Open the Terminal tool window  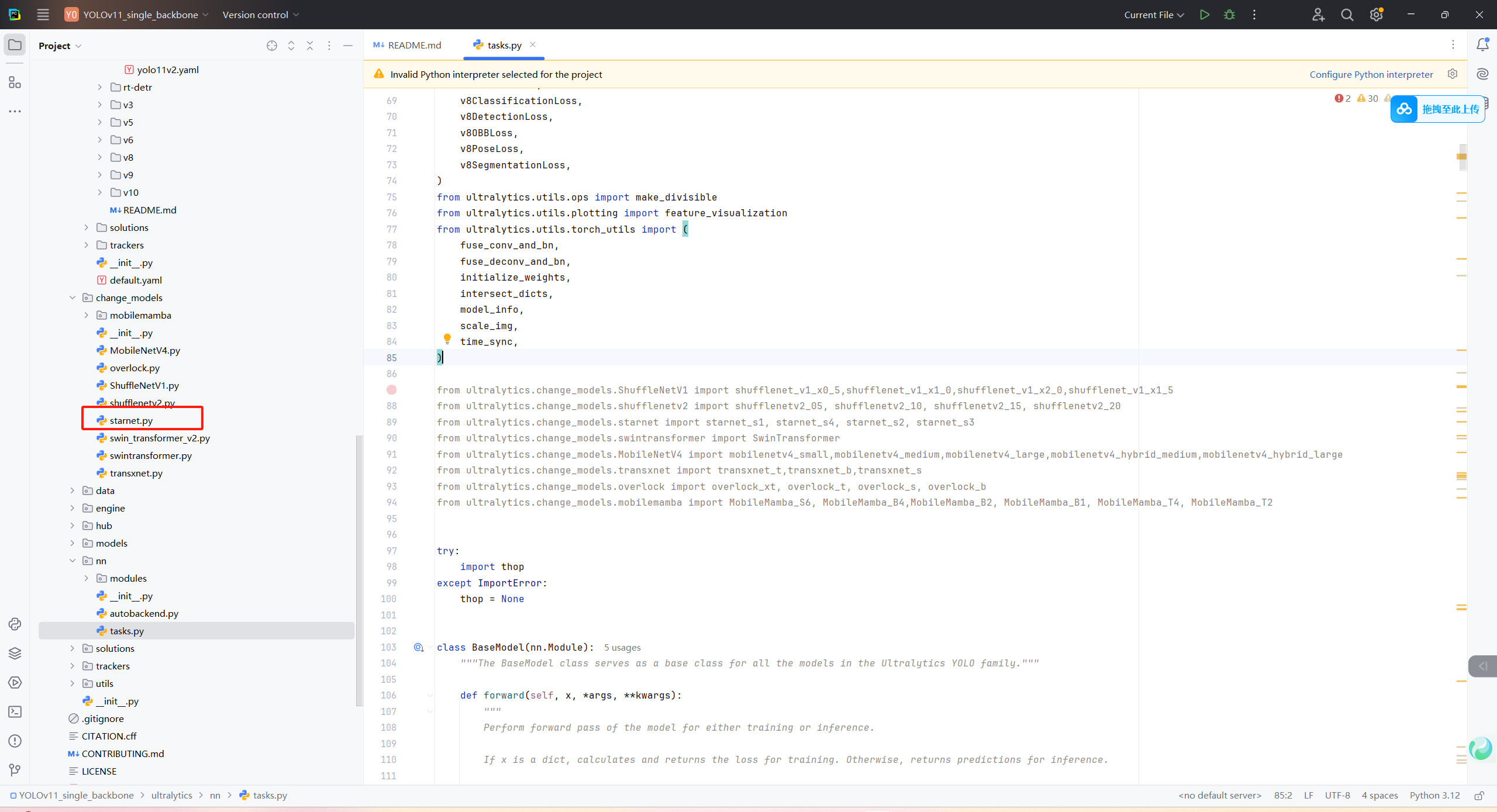click(15, 711)
